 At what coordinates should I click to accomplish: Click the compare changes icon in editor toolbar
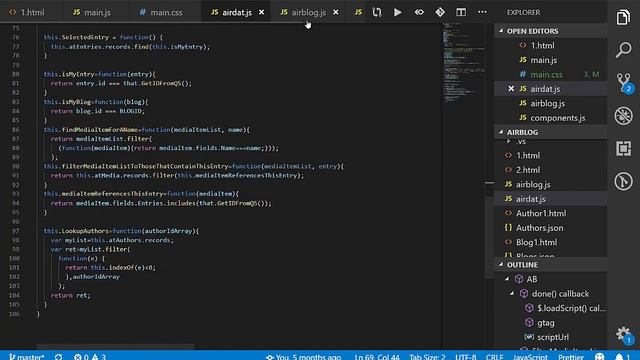[x=377, y=12]
